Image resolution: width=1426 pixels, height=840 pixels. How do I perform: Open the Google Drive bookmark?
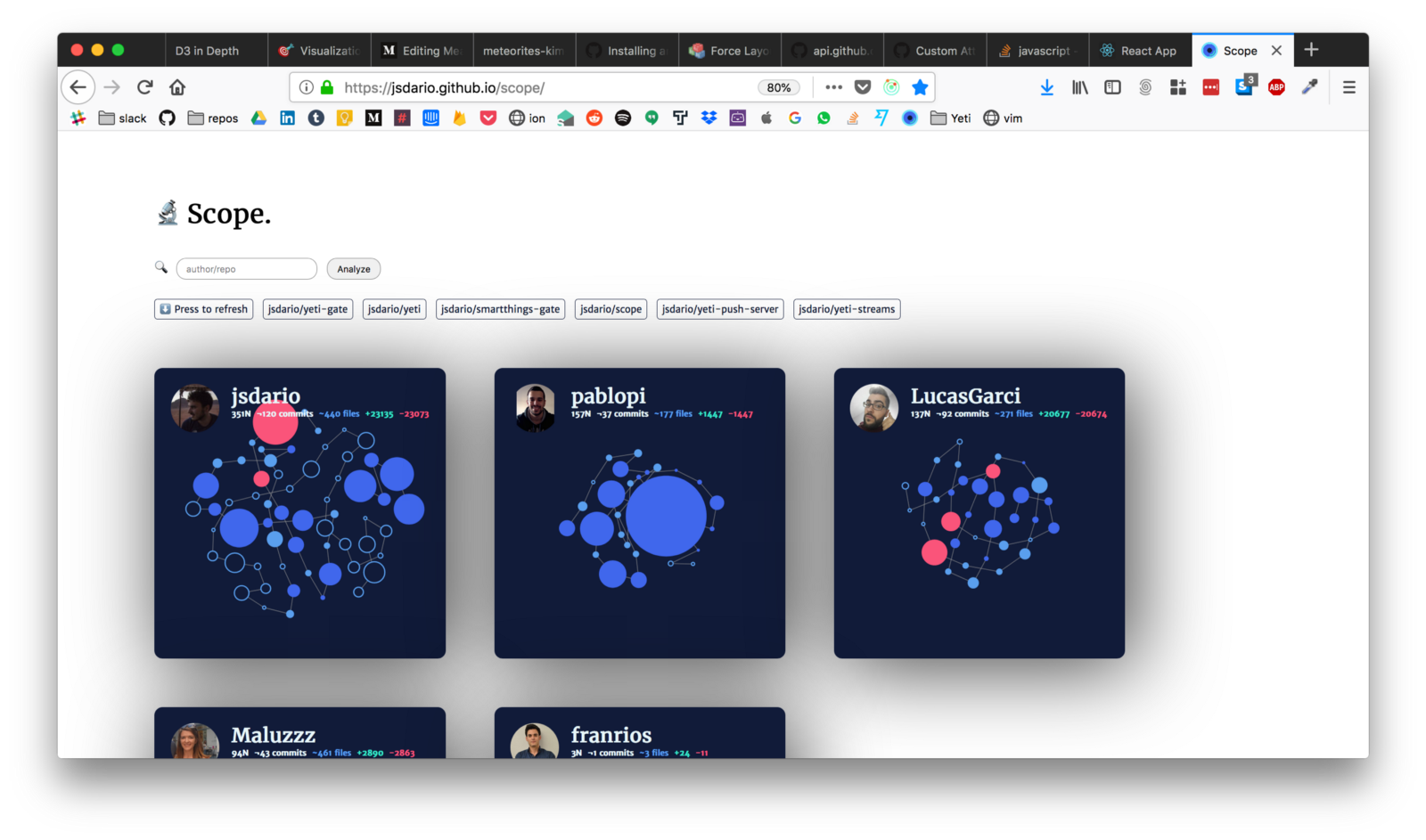(x=258, y=118)
